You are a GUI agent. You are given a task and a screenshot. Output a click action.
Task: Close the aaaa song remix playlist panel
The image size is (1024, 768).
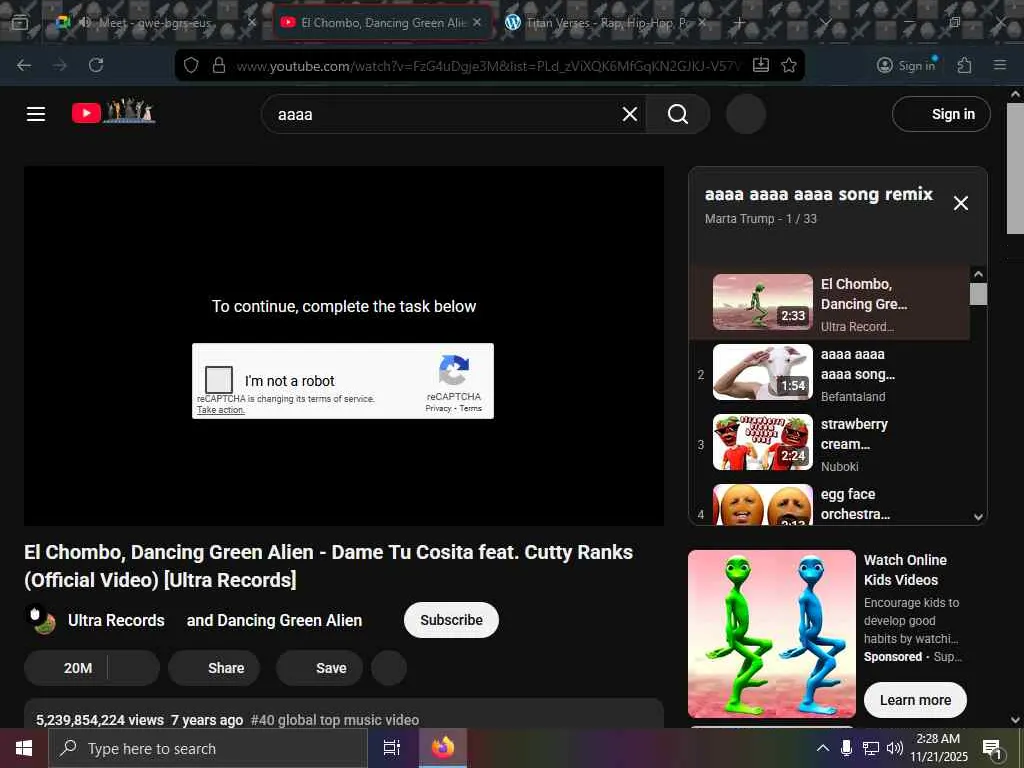pyautogui.click(x=961, y=203)
